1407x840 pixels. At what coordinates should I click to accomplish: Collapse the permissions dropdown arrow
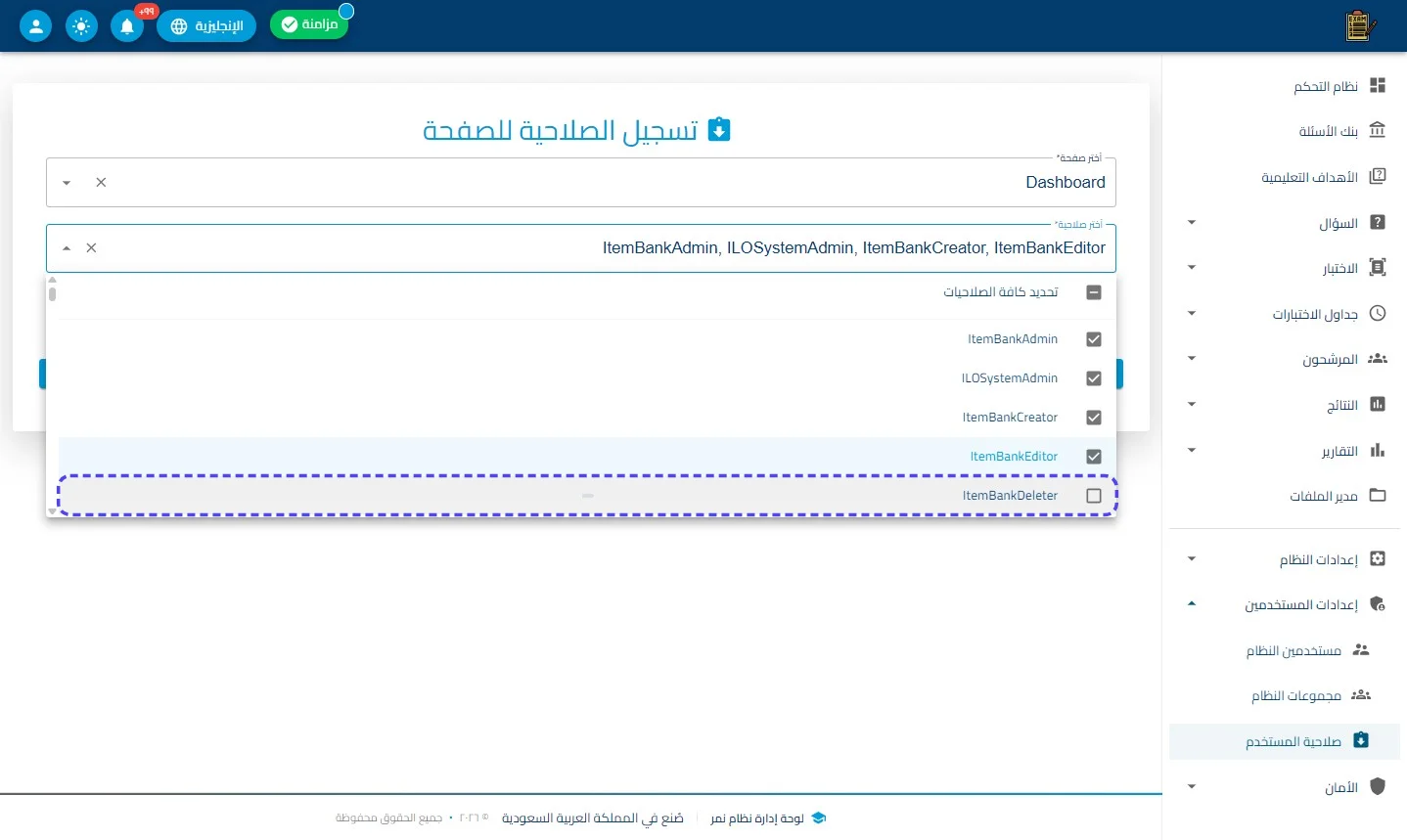pos(67,248)
